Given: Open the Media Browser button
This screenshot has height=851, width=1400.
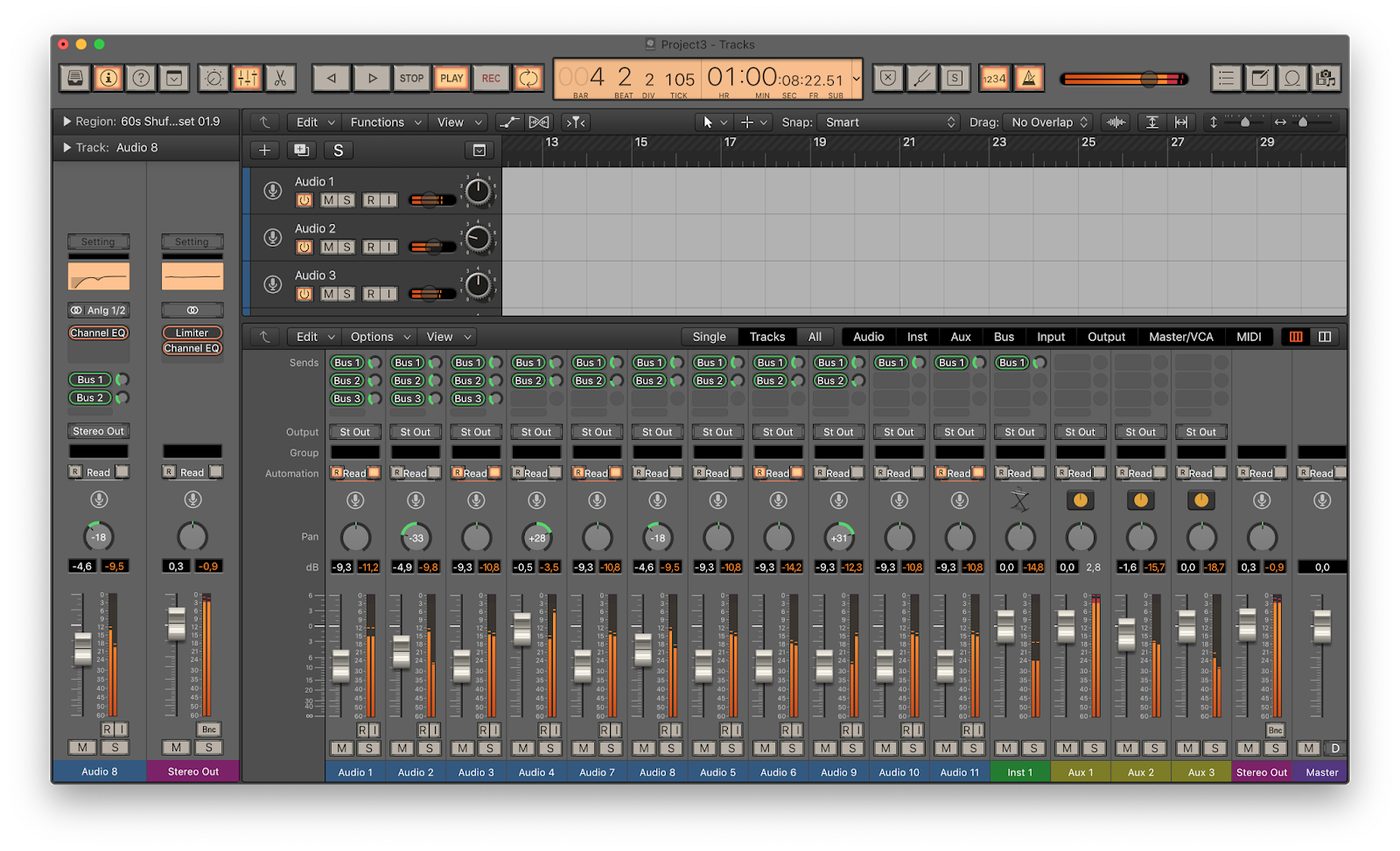Looking at the screenshot, I should point(1326,78).
